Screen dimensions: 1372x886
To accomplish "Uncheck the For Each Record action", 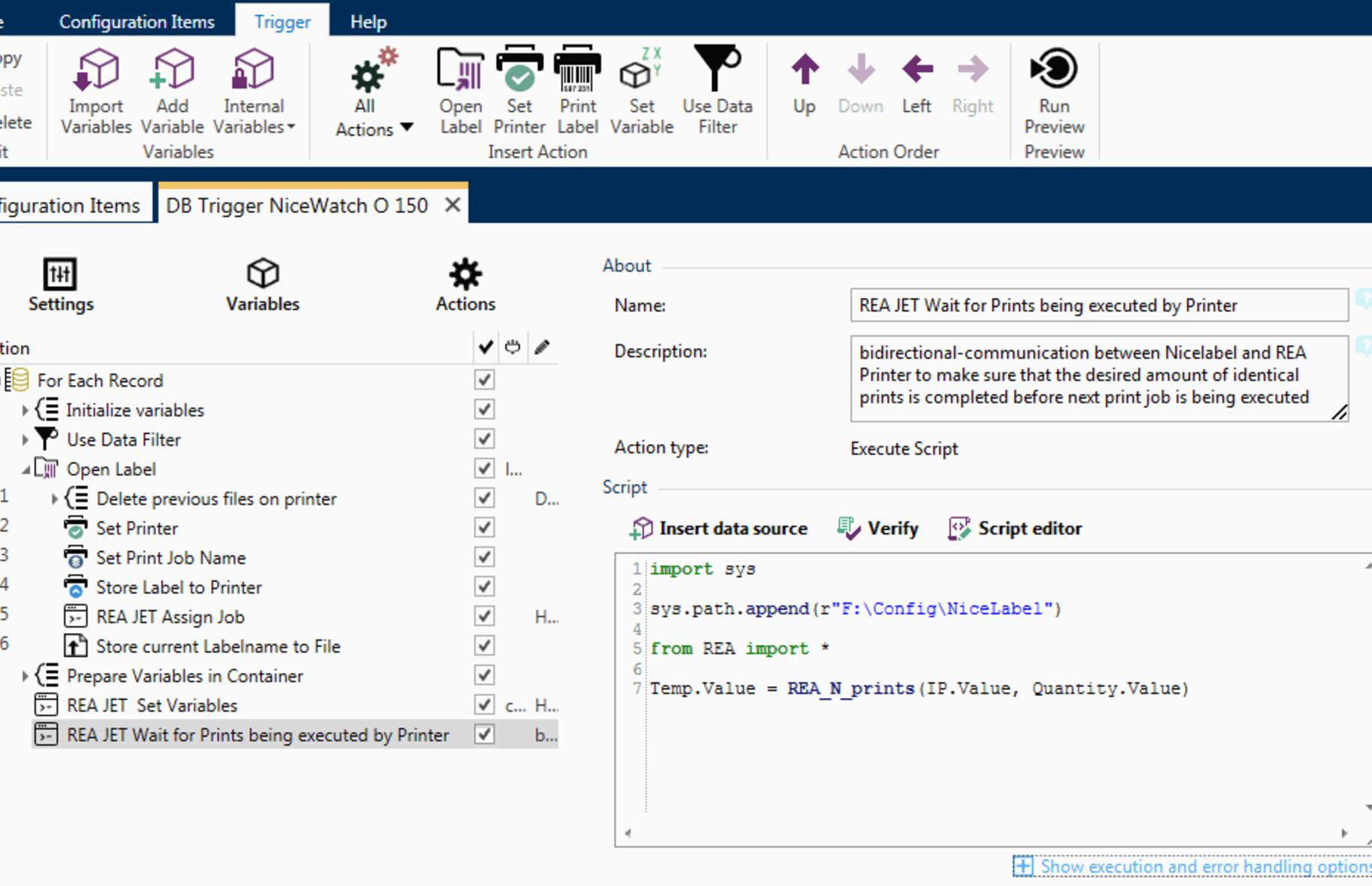I will click(484, 380).
